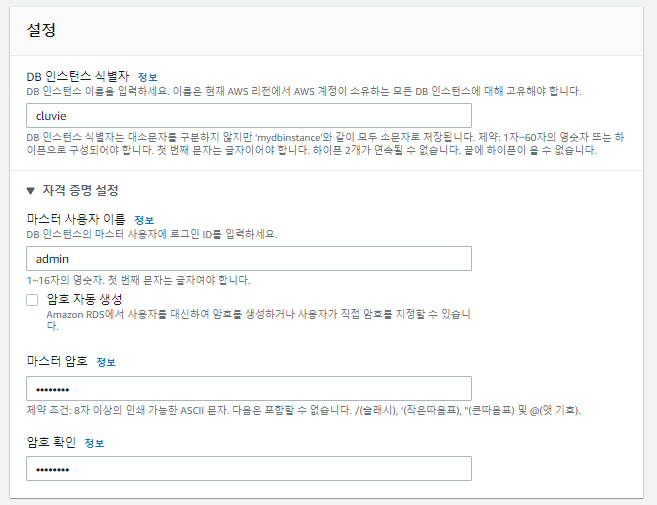
Task: Open 정보 link beside DB 인스턴스 식별자
Action: click(x=147, y=77)
